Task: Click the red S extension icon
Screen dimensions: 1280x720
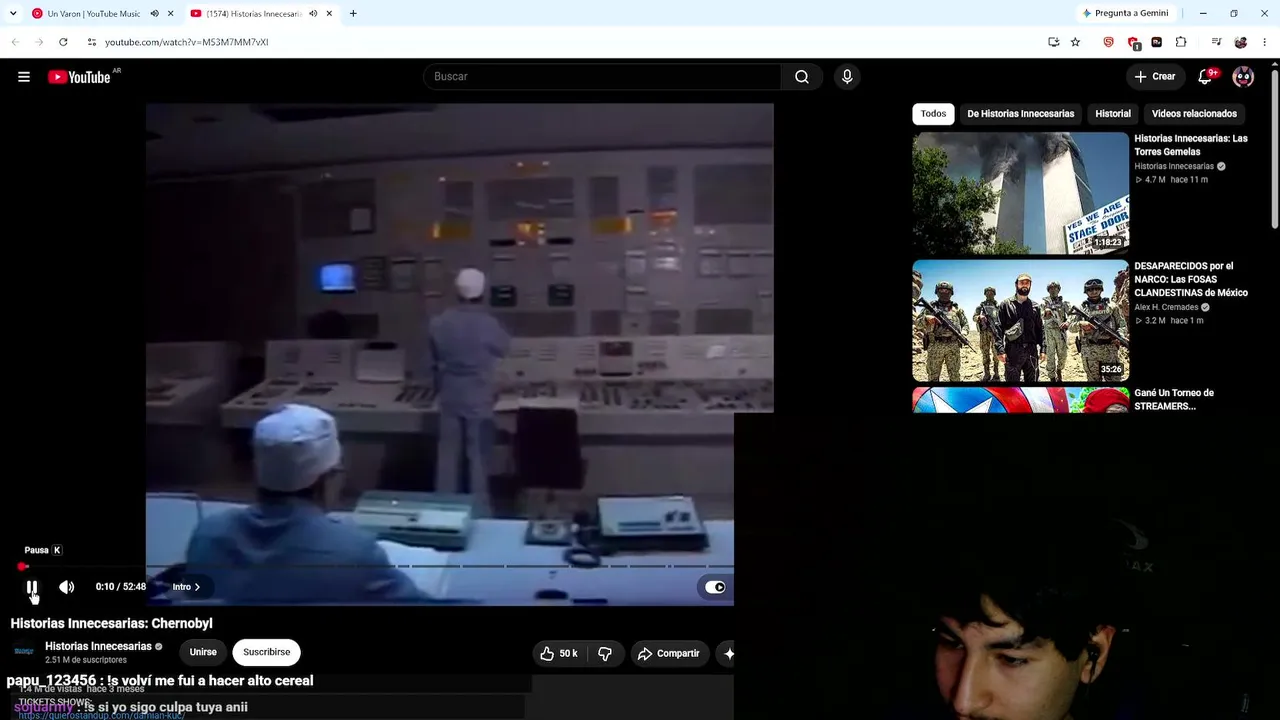Action: 1108,42
